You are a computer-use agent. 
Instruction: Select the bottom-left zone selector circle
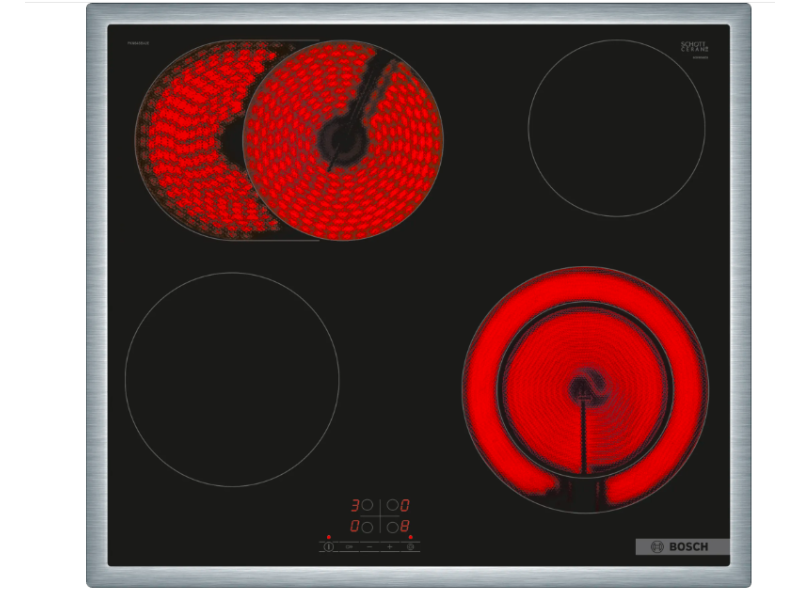tap(367, 526)
